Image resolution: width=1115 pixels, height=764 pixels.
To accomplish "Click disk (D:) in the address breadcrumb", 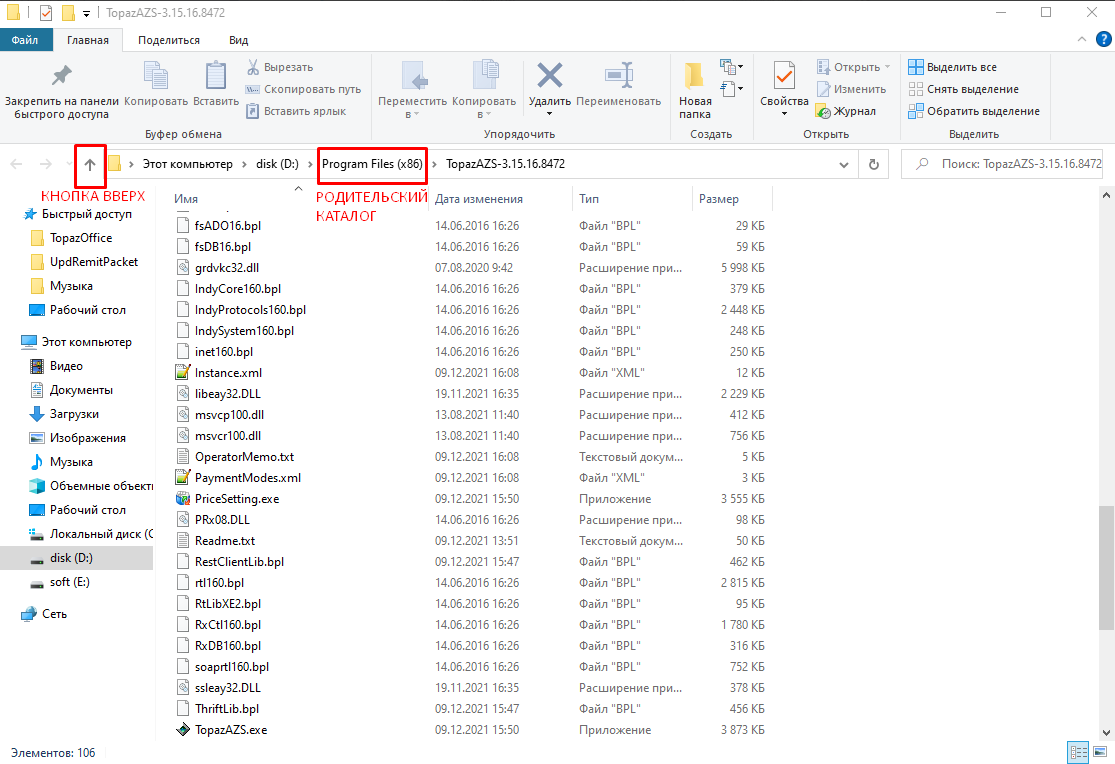I will (277, 164).
